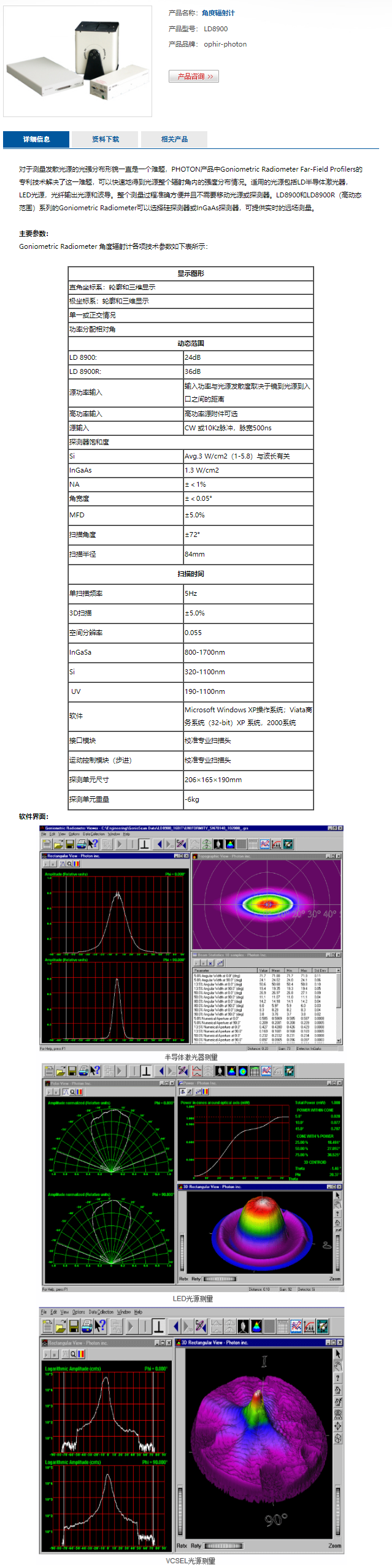Click the Save disk icon in VCSEL screenshot toolbar
Image resolution: width=392 pixels, height=1568 pixels.
point(74,1327)
